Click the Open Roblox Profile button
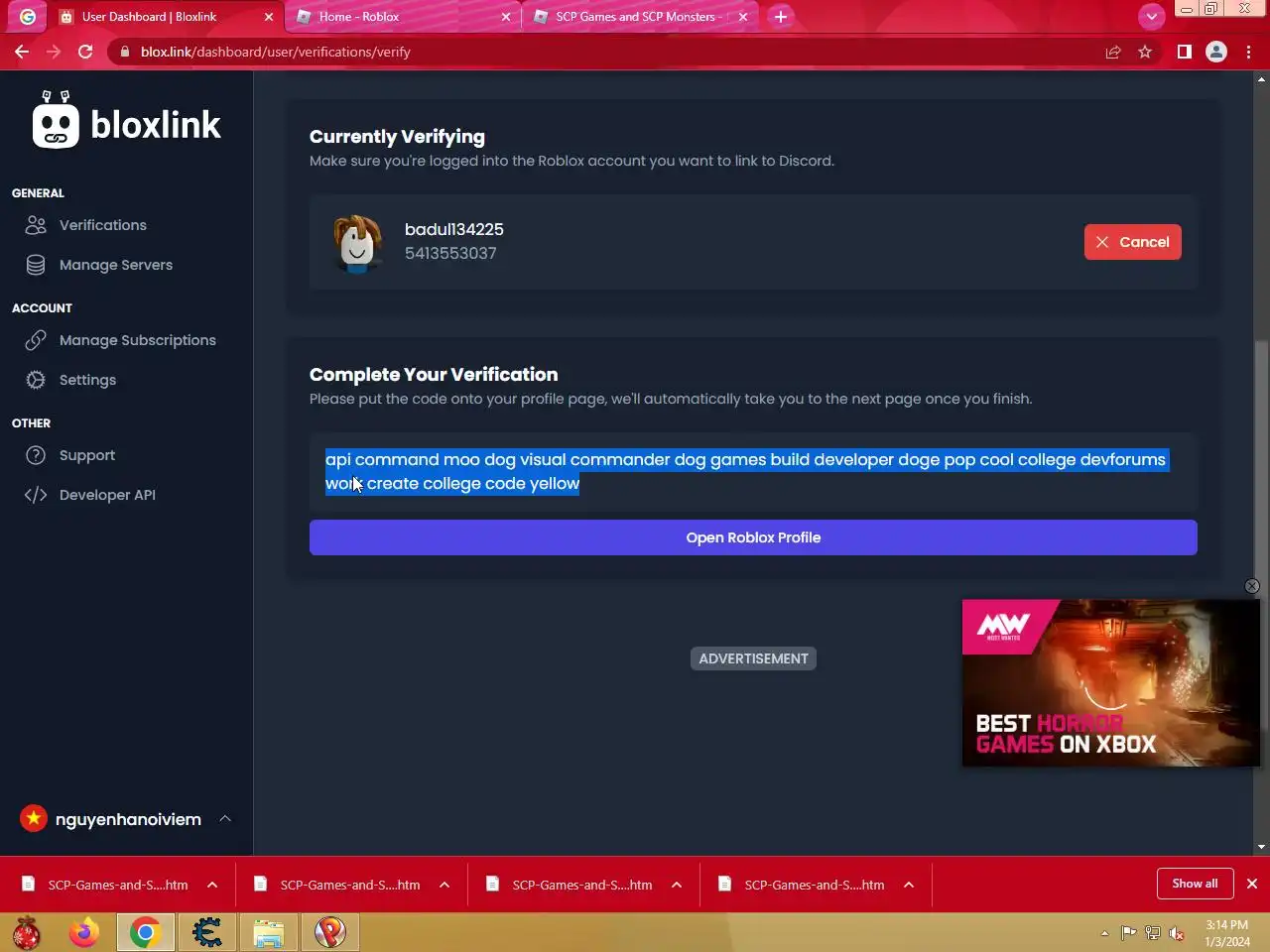 (753, 537)
